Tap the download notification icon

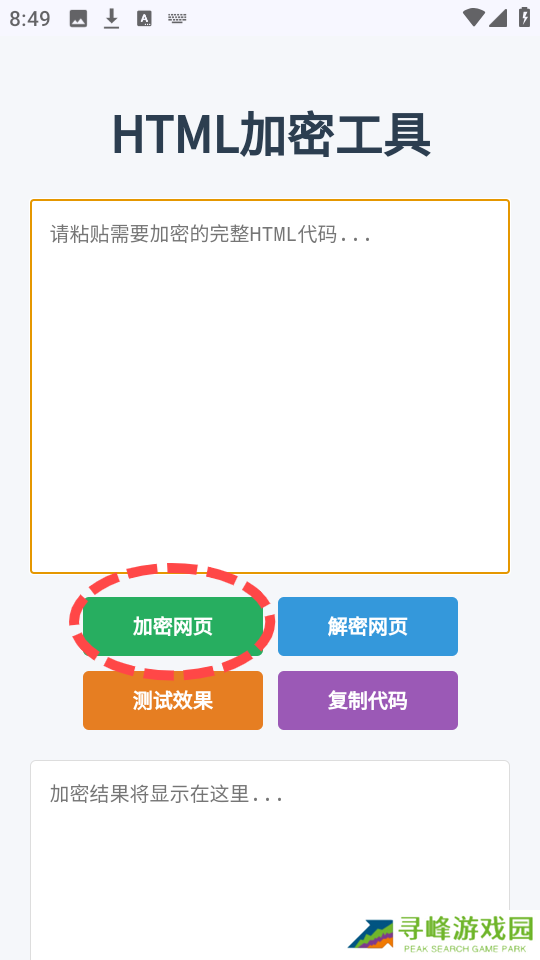(111, 19)
